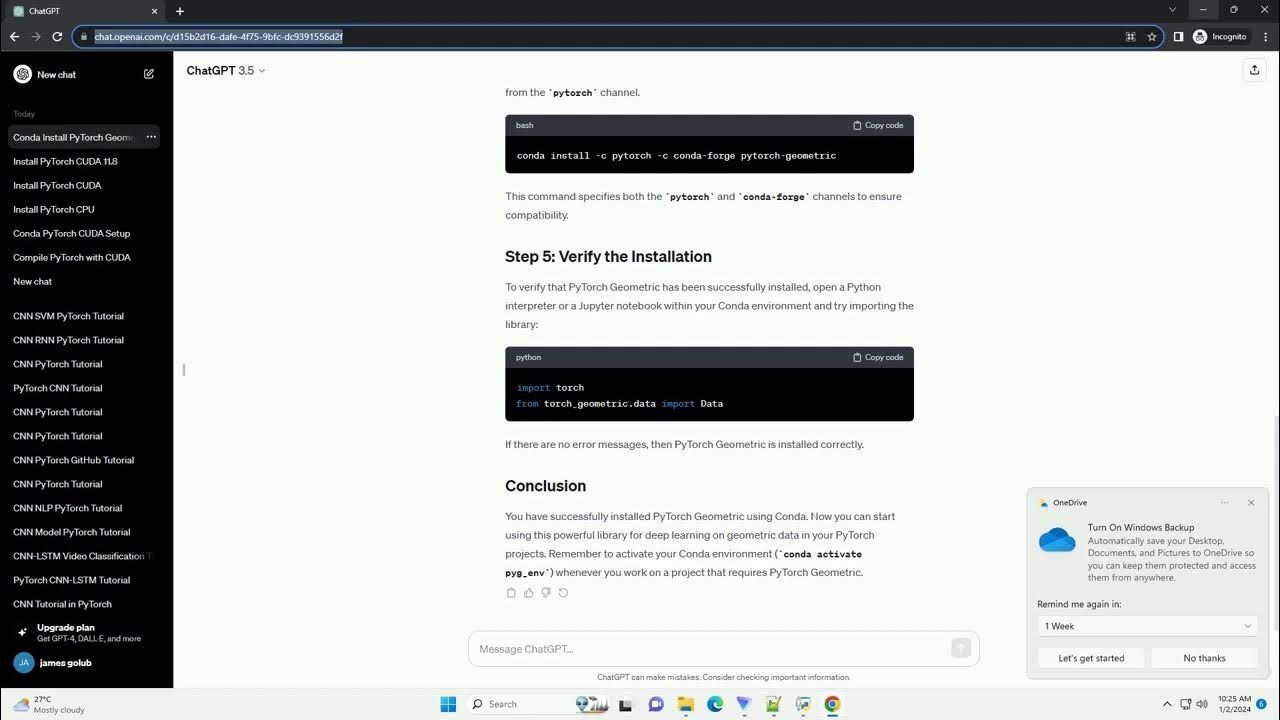Toggle the sidebar collapse handle
This screenshot has width=1280, height=720.
tap(184, 370)
